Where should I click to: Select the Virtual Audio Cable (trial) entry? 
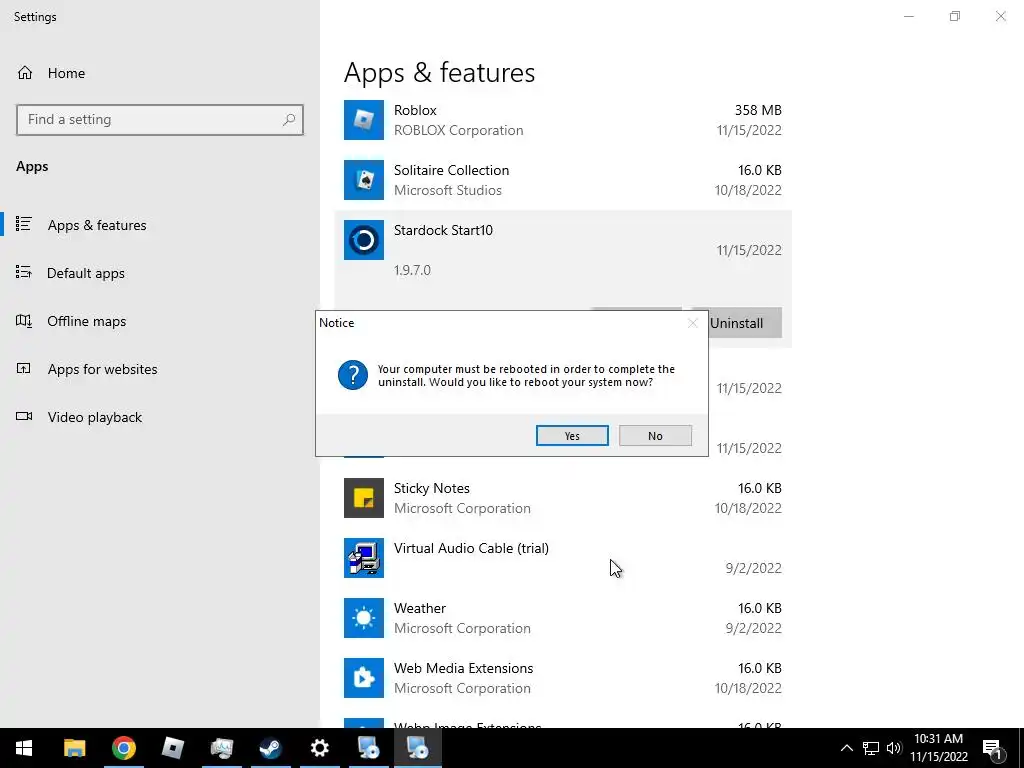472,549
